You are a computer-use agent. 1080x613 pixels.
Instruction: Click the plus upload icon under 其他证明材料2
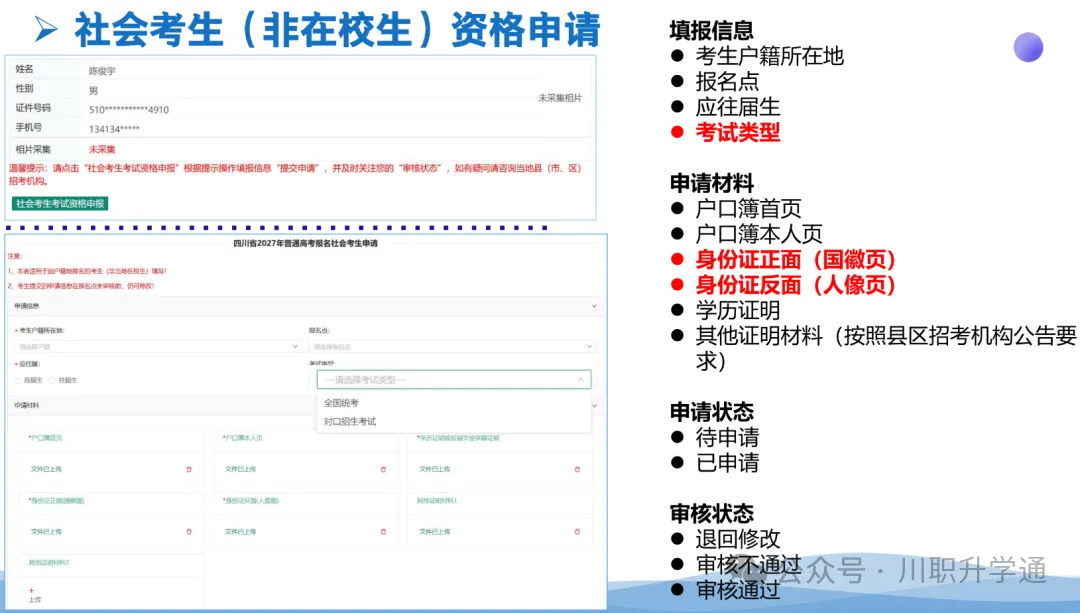(31, 590)
